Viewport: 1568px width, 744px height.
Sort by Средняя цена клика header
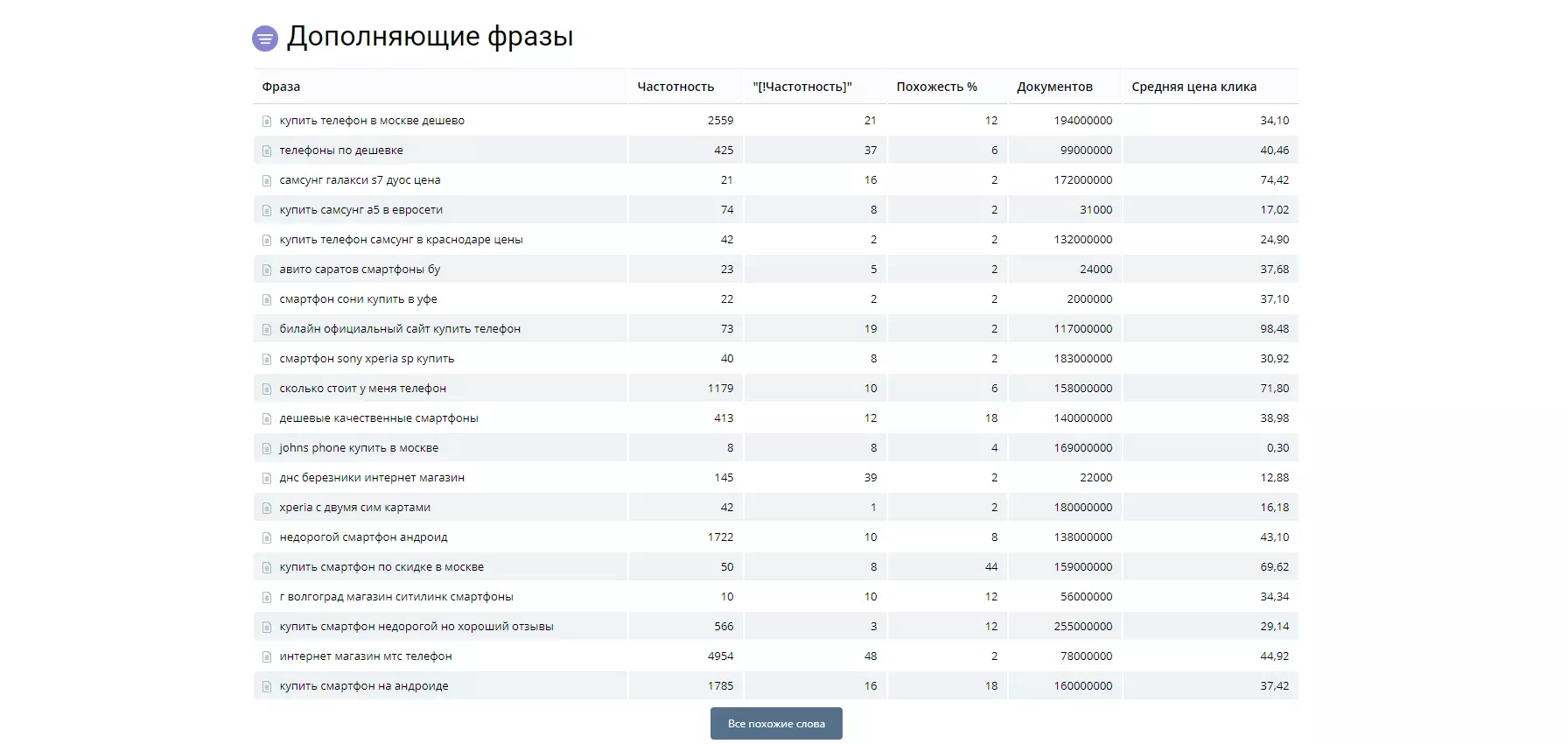click(1193, 87)
